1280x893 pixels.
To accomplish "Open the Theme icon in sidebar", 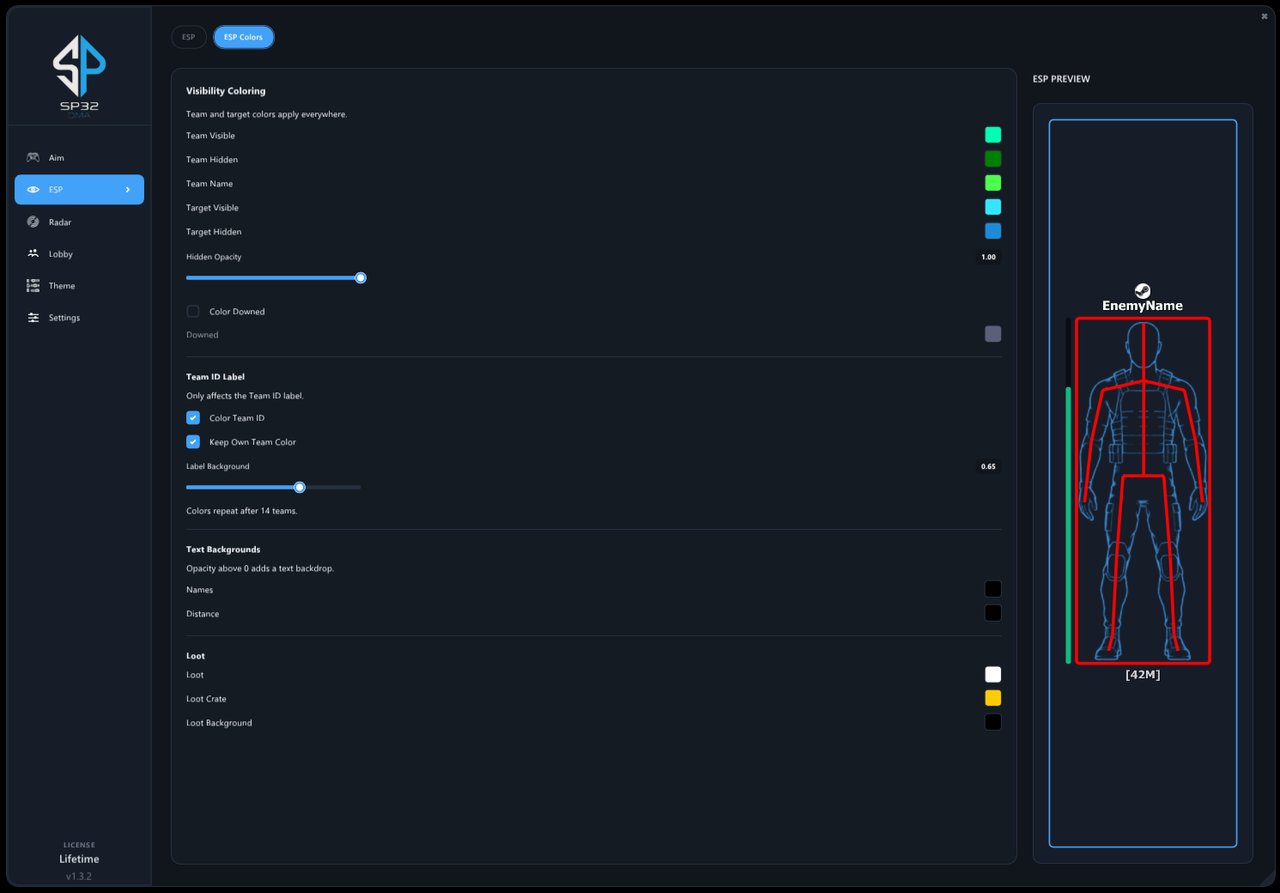I will point(33,286).
